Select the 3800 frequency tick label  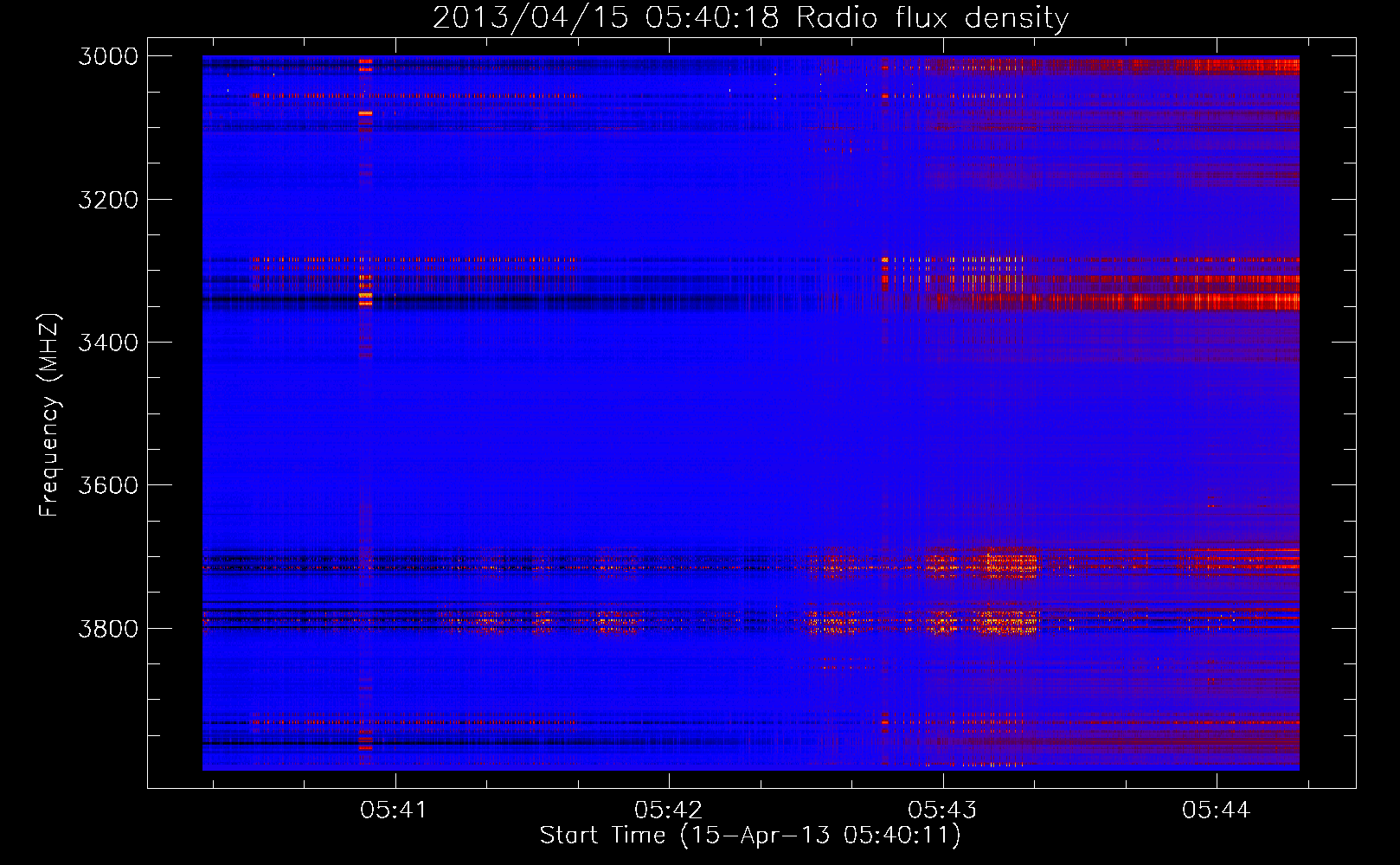pyautogui.click(x=108, y=628)
